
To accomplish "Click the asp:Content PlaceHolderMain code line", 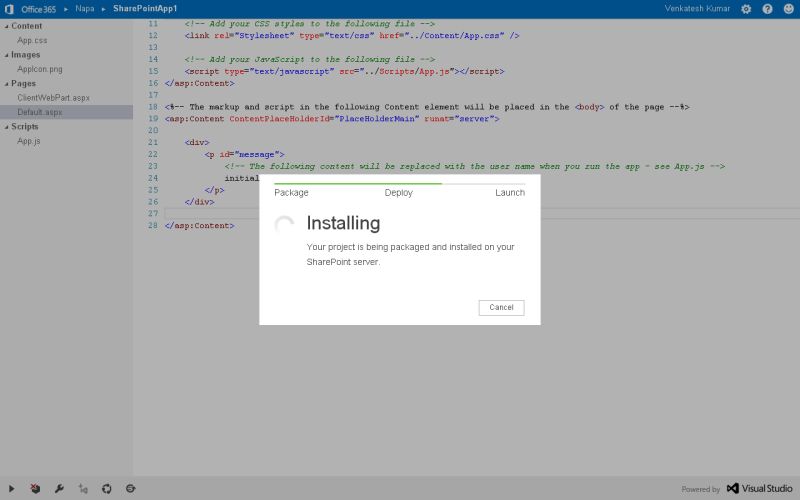I will coord(332,119).
